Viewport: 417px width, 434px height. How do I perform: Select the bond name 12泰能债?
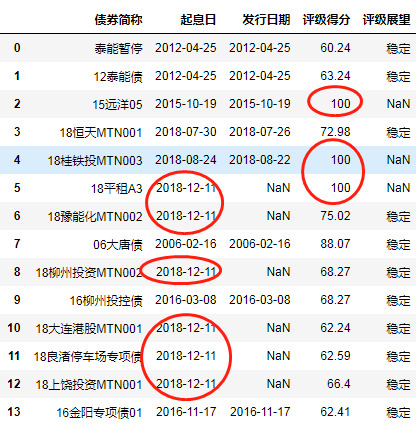tap(118, 76)
